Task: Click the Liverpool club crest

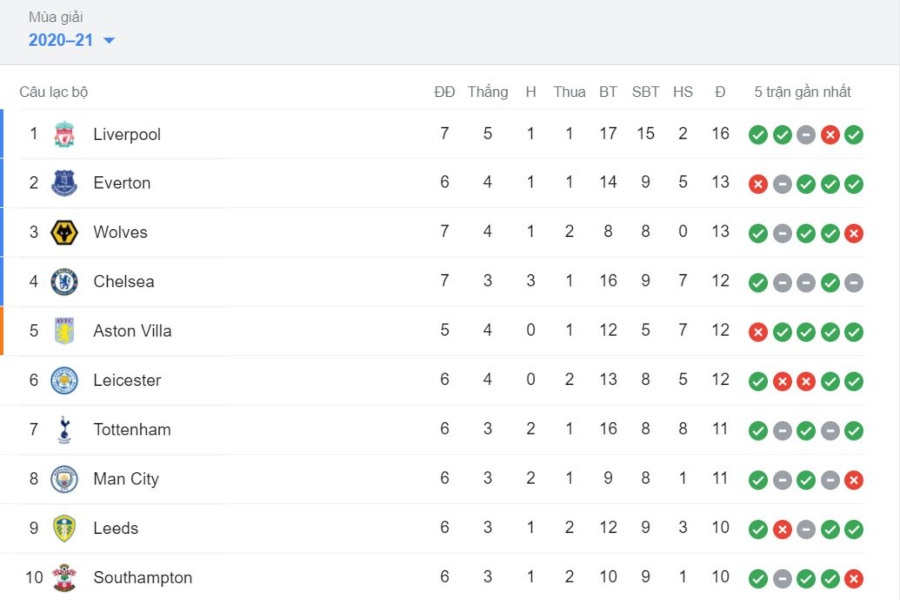Action: pos(65,134)
